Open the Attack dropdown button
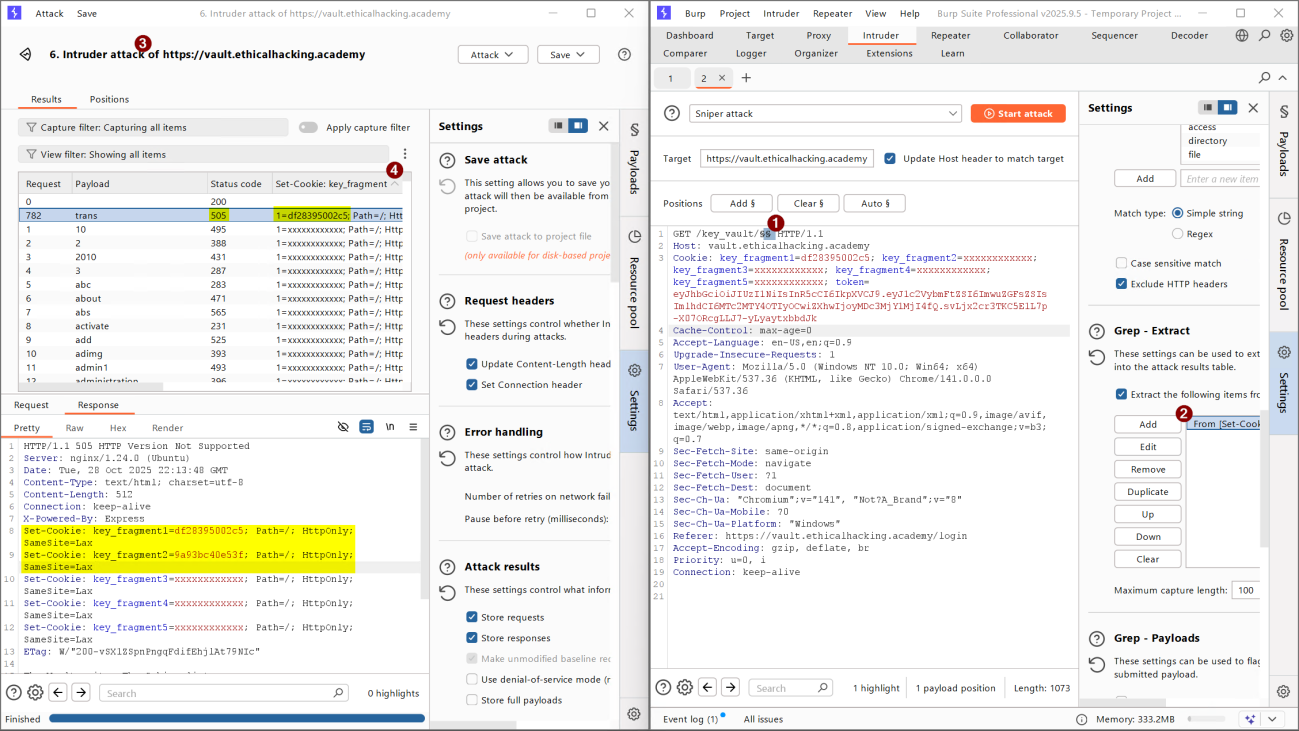 point(492,55)
